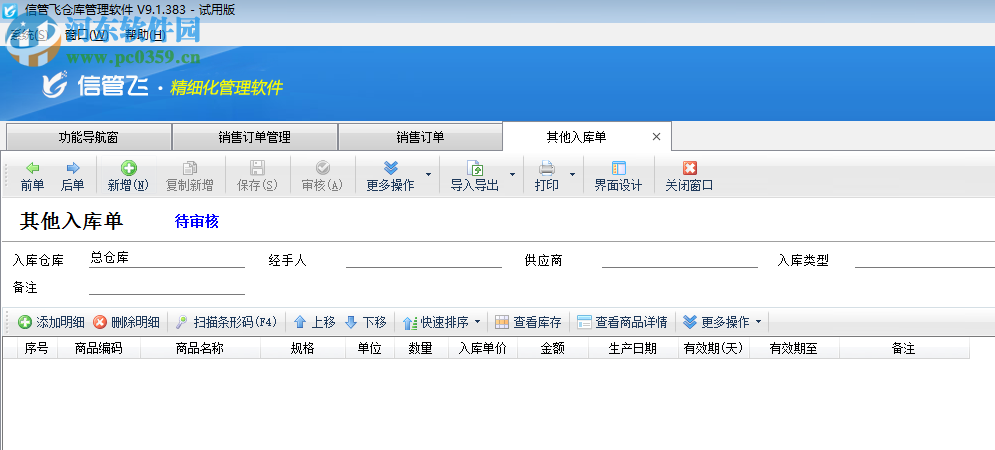
Task: Click the 数量 column header
Action: tap(421, 348)
